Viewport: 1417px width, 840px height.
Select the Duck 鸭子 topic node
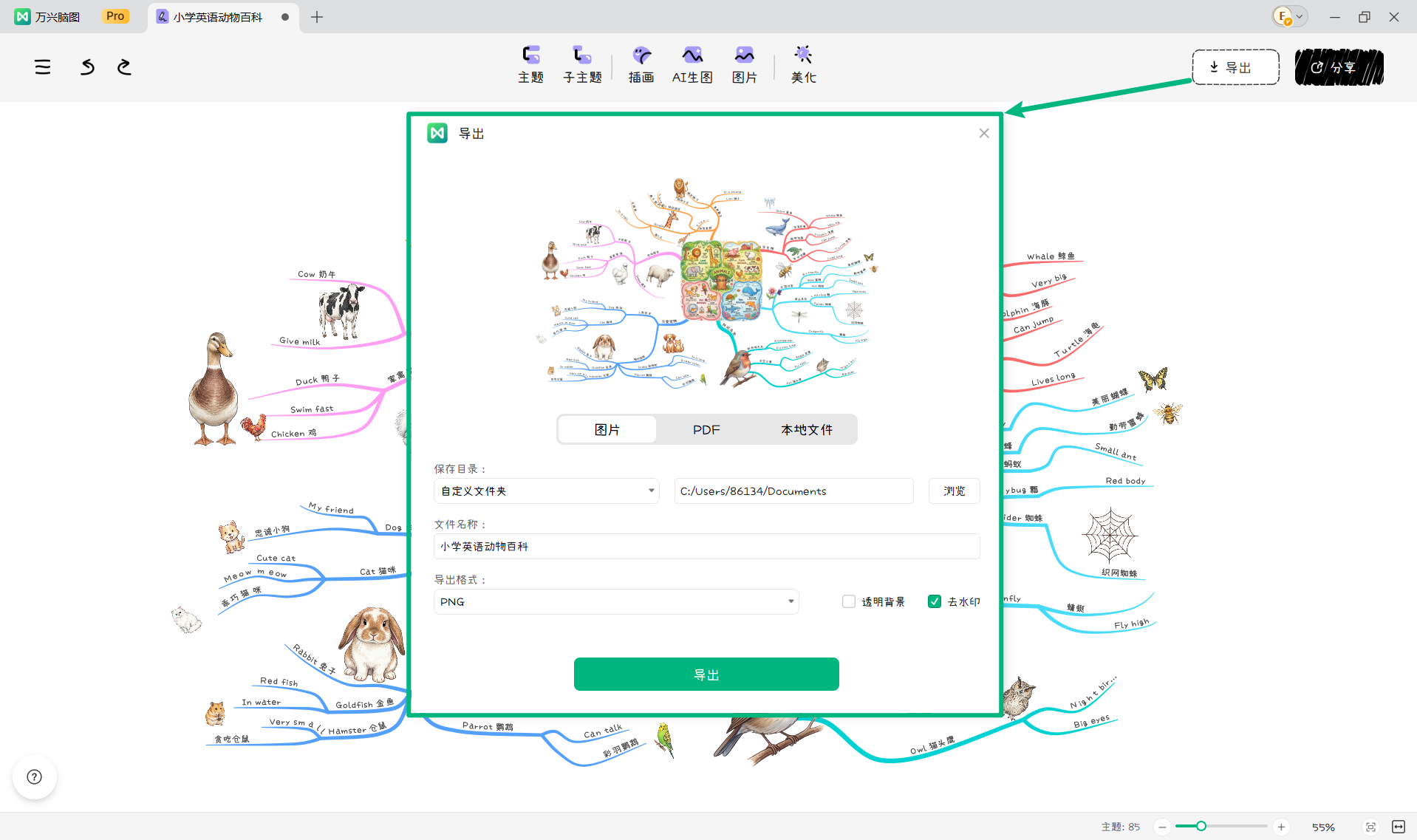pos(318,380)
